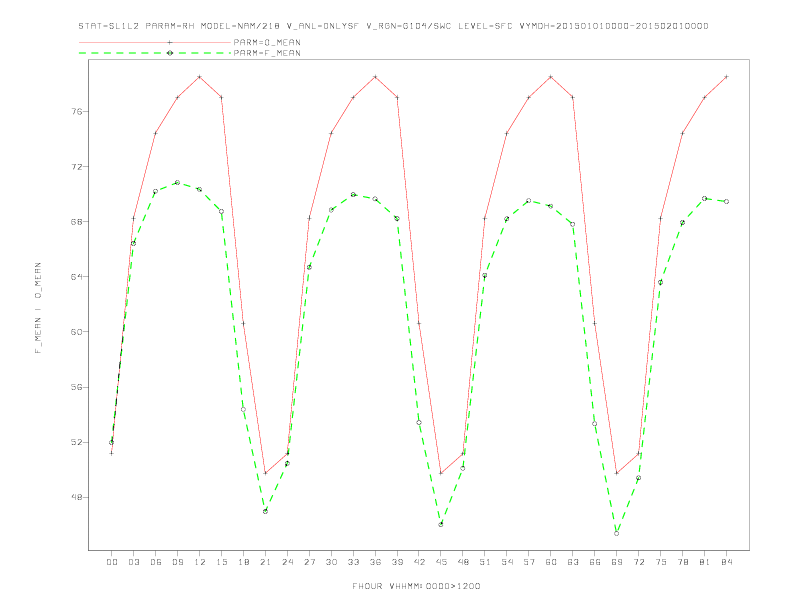Click x-axis forecast hour label 45
792x612 pixels.
click(441, 562)
